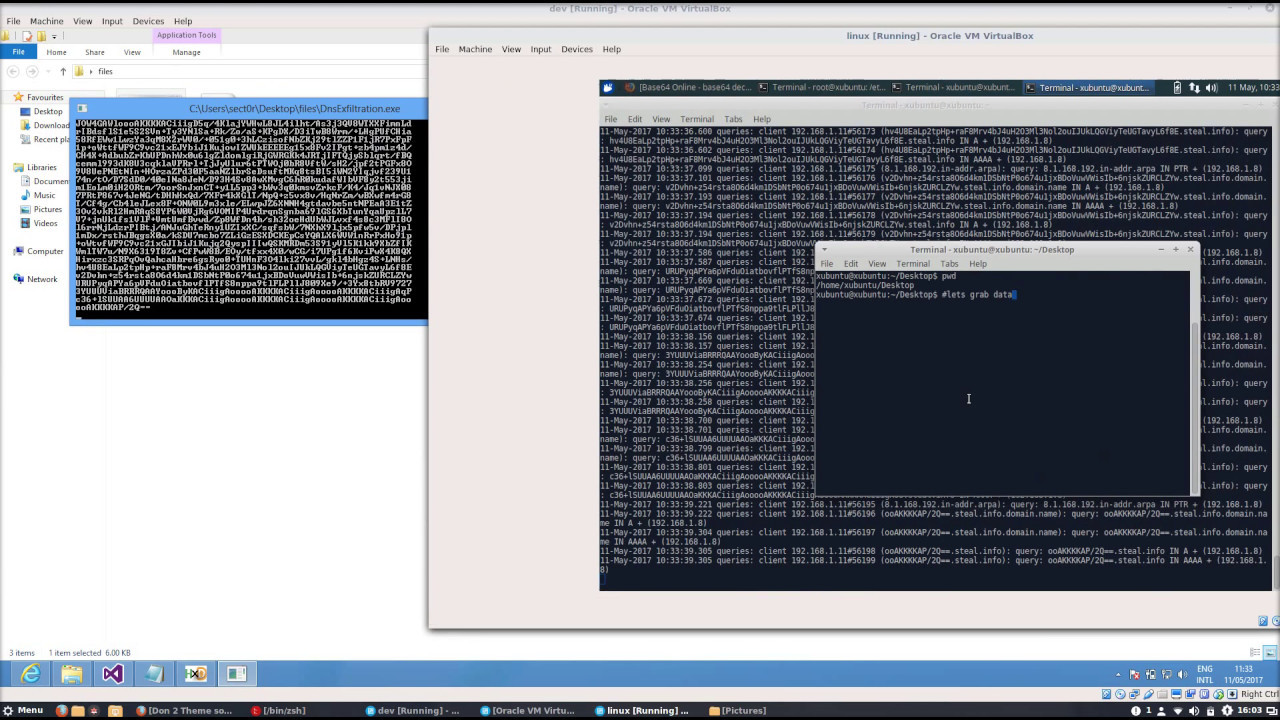This screenshot has width=1280, height=720.
Task: Click the notepad-like taskbar icon beside Visual Studio
Action: tap(154, 674)
